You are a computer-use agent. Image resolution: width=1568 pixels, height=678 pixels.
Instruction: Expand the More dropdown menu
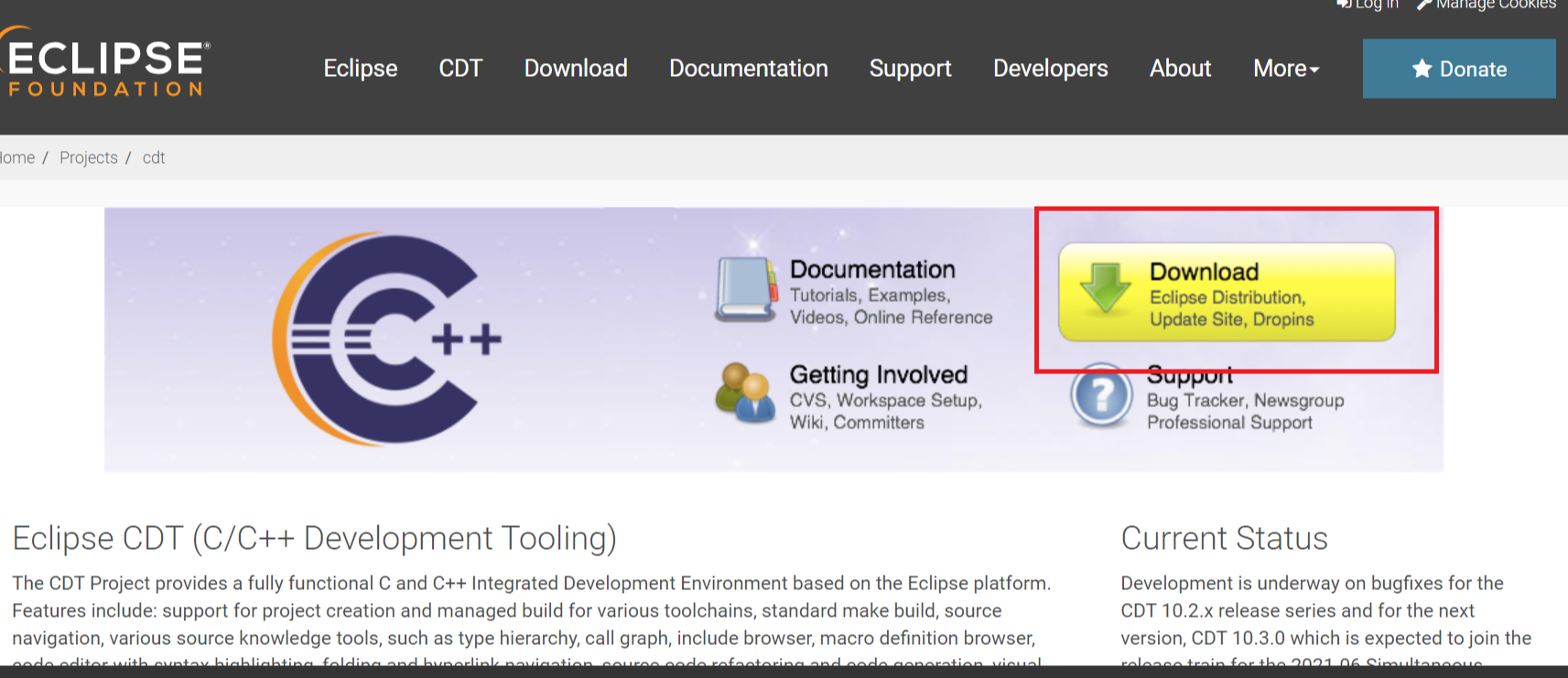1286,69
